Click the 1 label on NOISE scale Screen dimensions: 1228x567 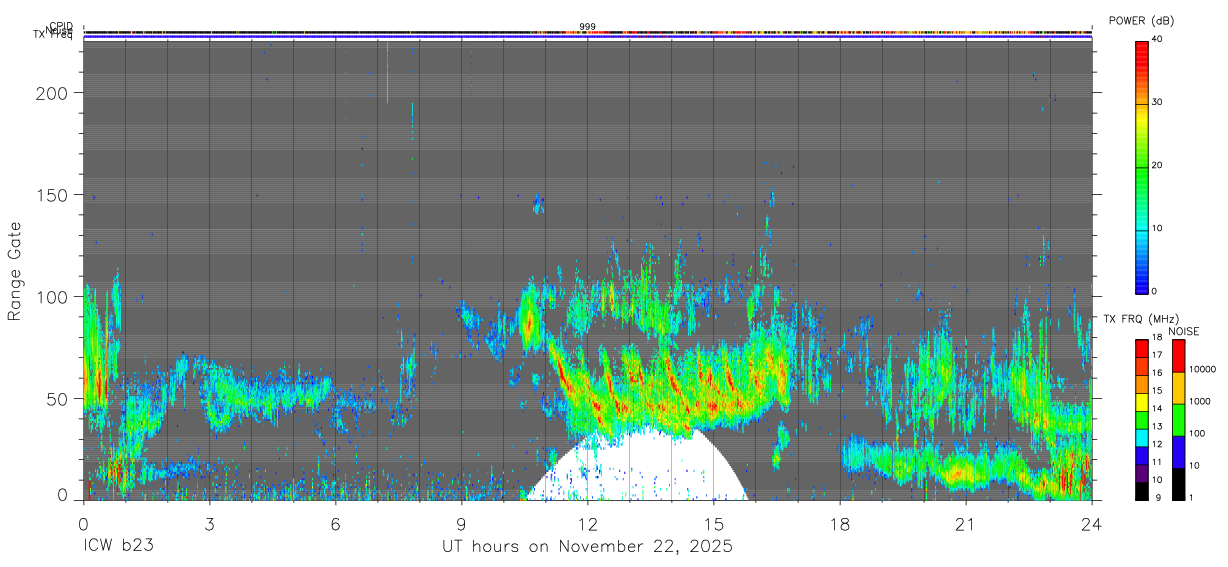1190,497
